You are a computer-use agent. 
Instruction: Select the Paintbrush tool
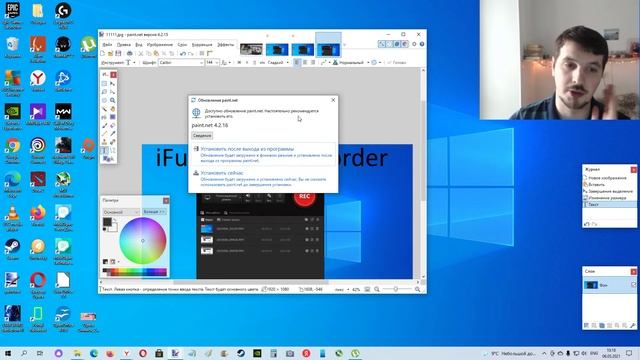[104, 126]
